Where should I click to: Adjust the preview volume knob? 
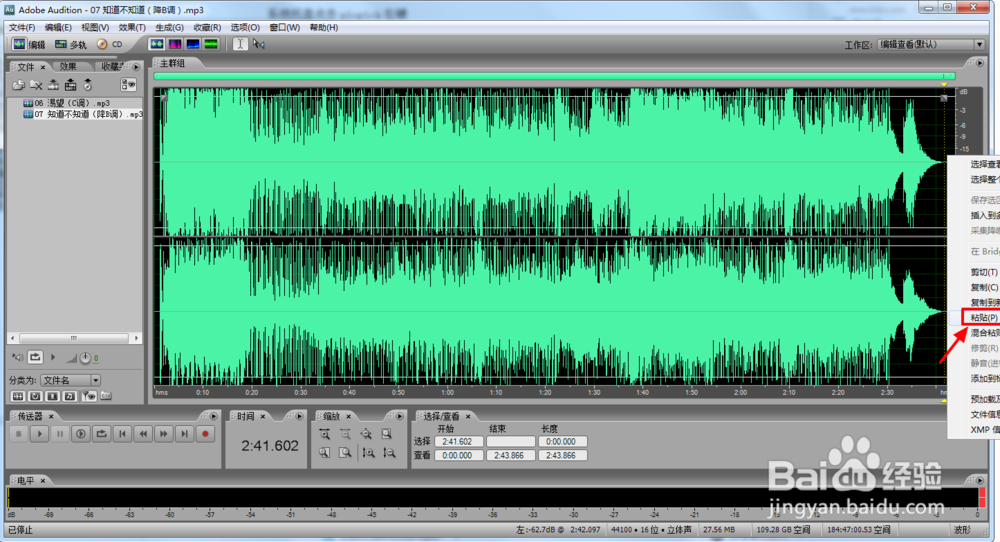point(85,358)
